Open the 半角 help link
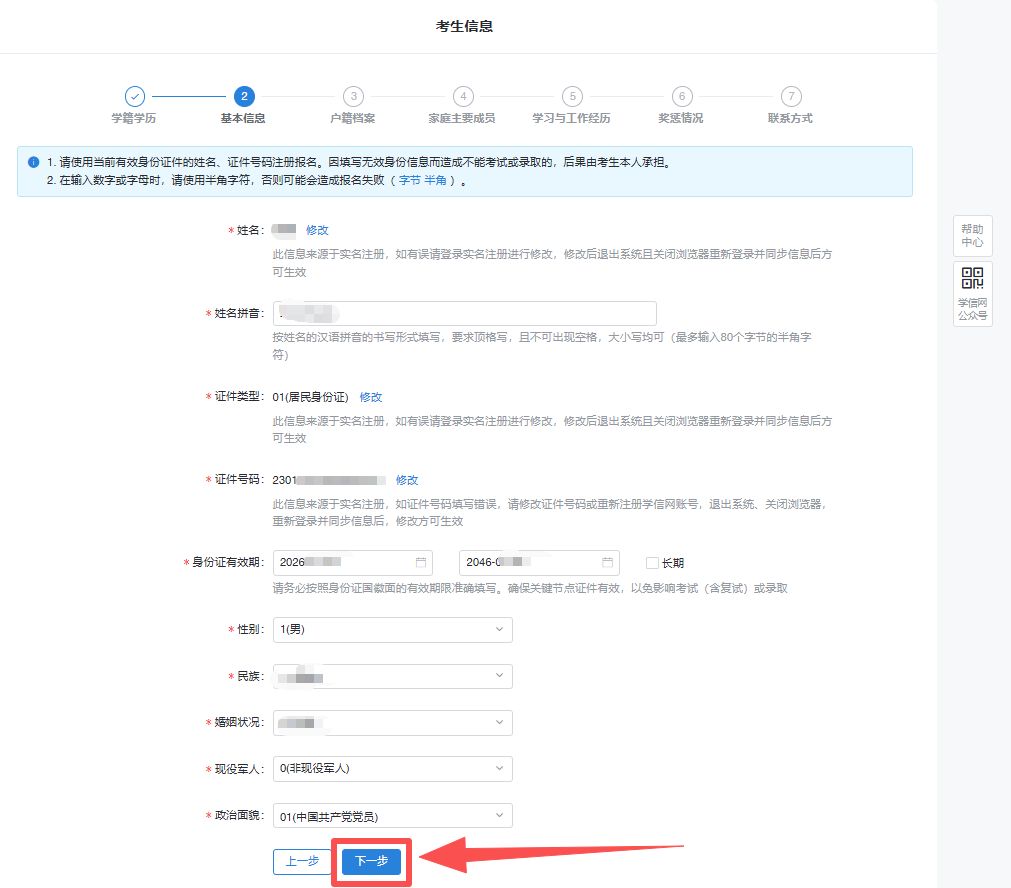This screenshot has height=888, width=1011. click(435, 181)
